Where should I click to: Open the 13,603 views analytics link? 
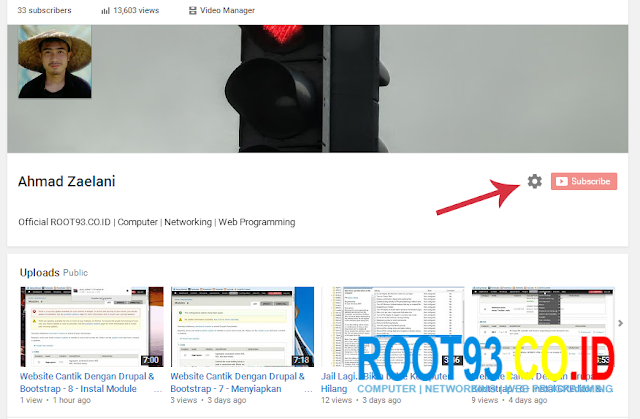(x=136, y=11)
